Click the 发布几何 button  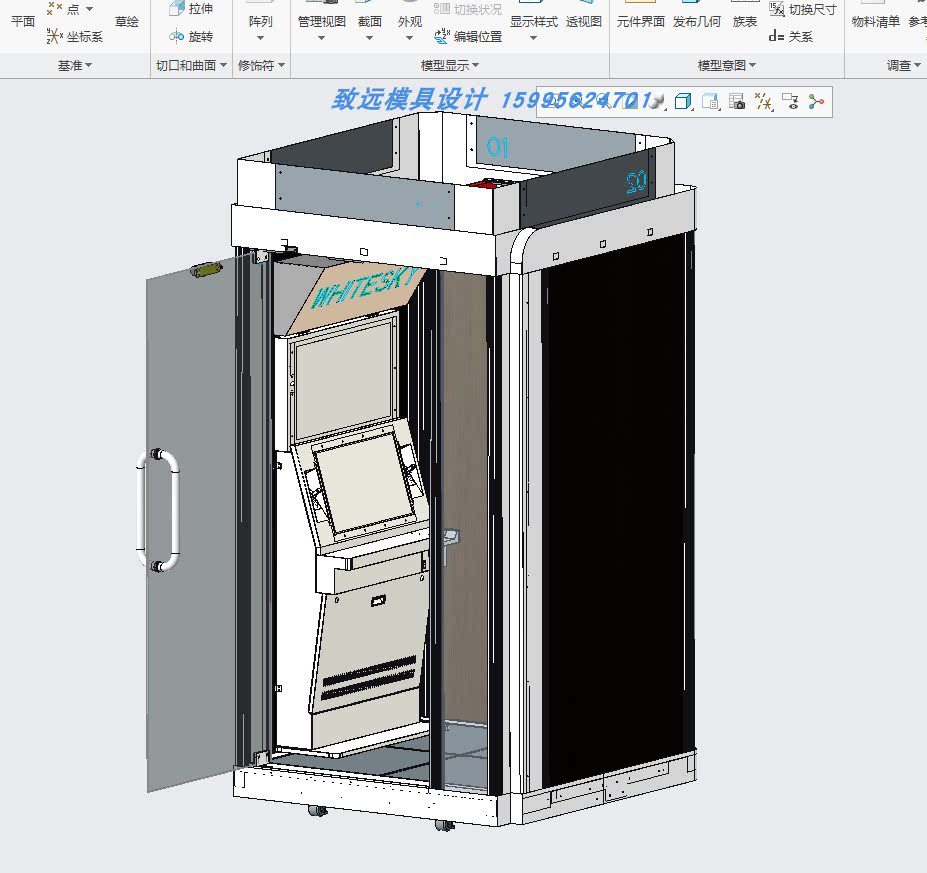coord(696,22)
